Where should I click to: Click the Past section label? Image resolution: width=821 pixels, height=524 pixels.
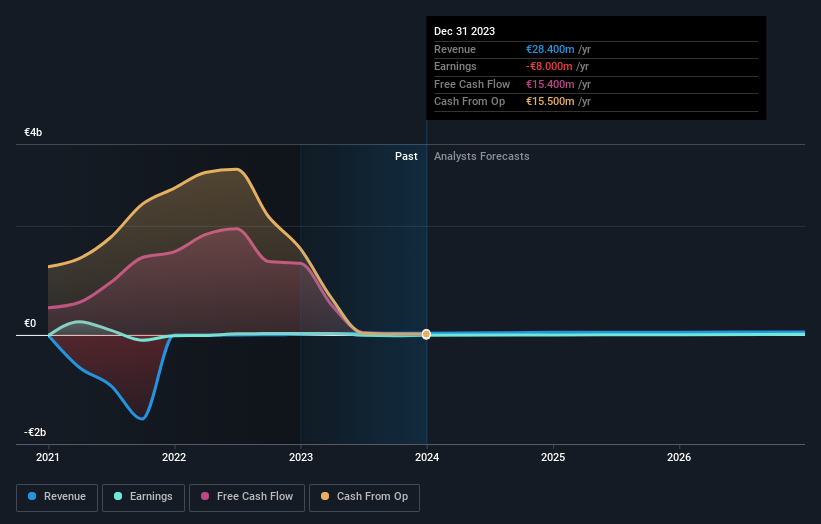pos(406,156)
